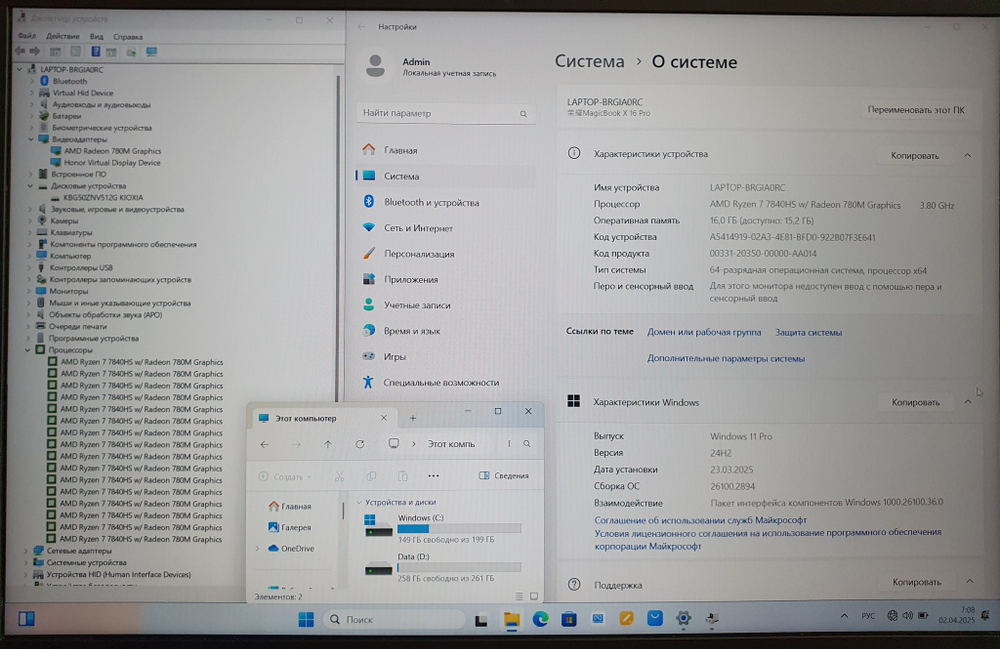Image resolution: width=1000 pixels, height=649 pixels.
Task: Click the up arrow in File Explorer navigation
Action: (x=328, y=444)
